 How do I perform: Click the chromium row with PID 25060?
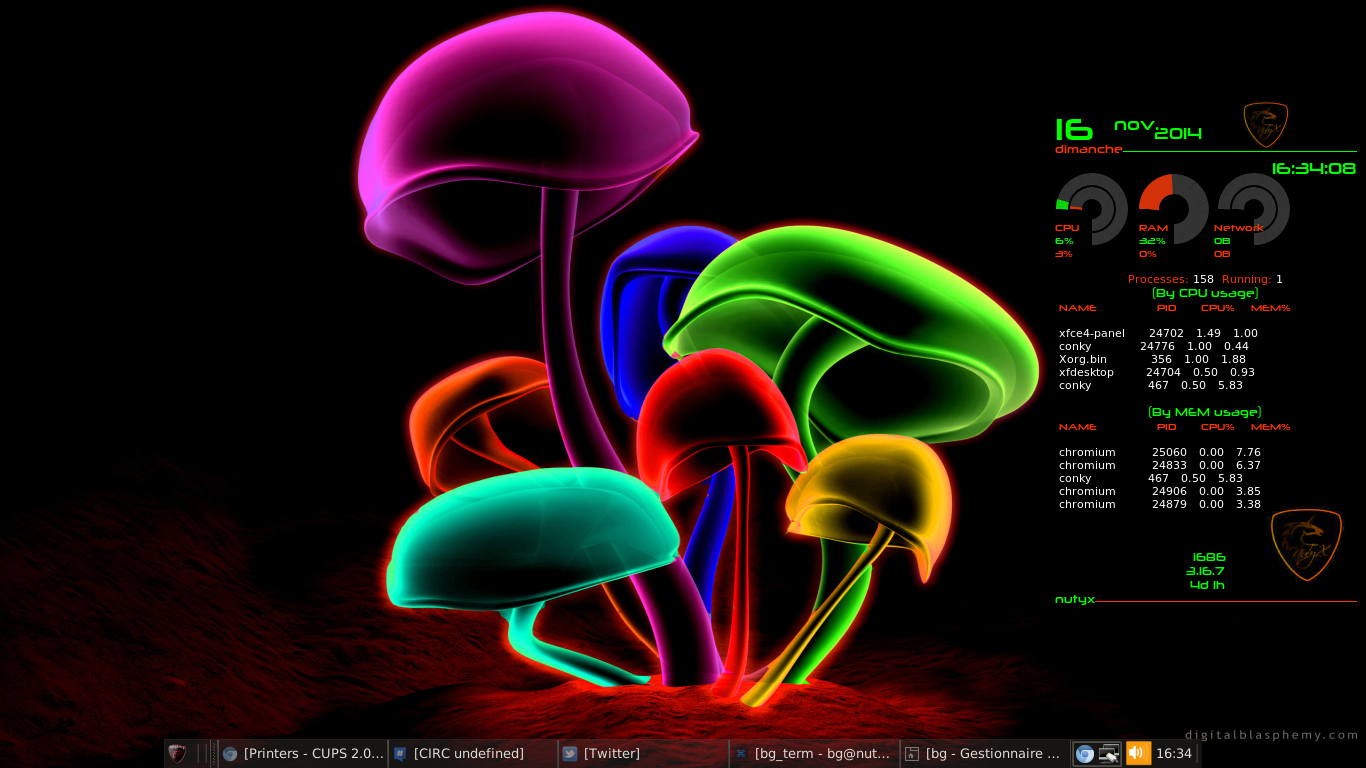[x=1160, y=452]
